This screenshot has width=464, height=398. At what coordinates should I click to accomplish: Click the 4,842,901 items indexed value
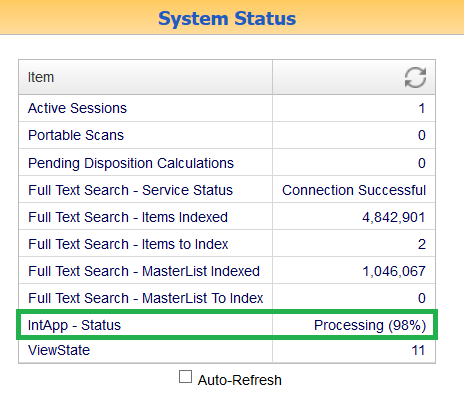(394, 218)
